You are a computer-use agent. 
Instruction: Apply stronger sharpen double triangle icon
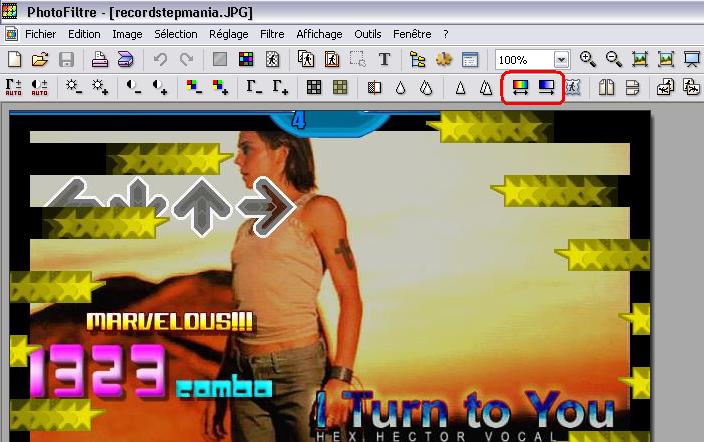486,87
